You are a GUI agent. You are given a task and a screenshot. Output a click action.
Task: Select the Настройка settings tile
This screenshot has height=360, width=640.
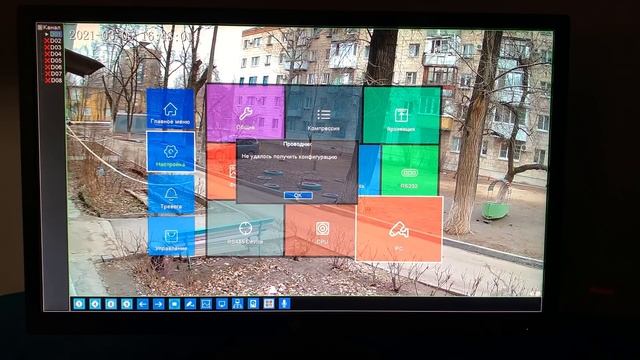(171, 151)
